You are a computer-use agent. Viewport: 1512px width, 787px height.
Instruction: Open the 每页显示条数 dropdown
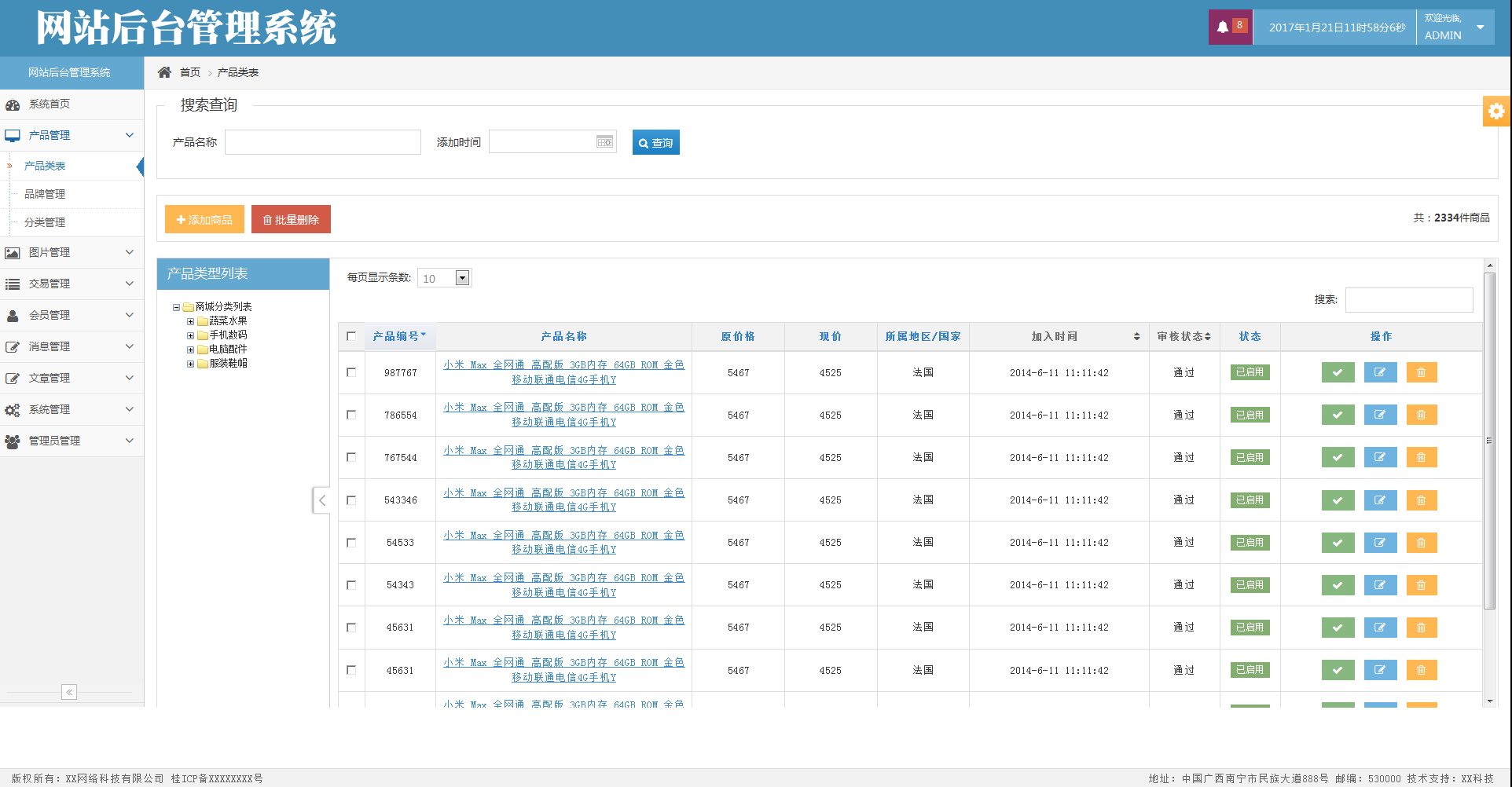pyautogui.click(x=462, y=278)
